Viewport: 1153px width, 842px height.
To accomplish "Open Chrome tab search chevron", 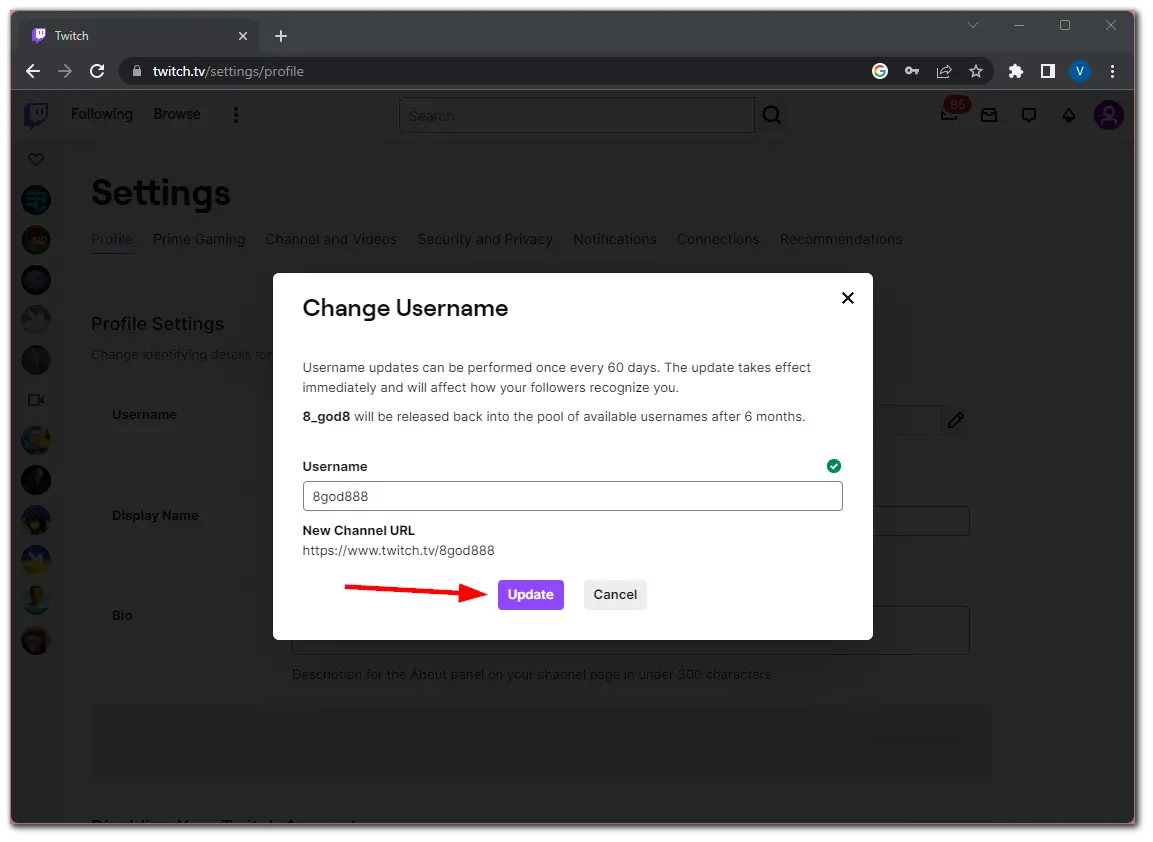I will point(972,25).
